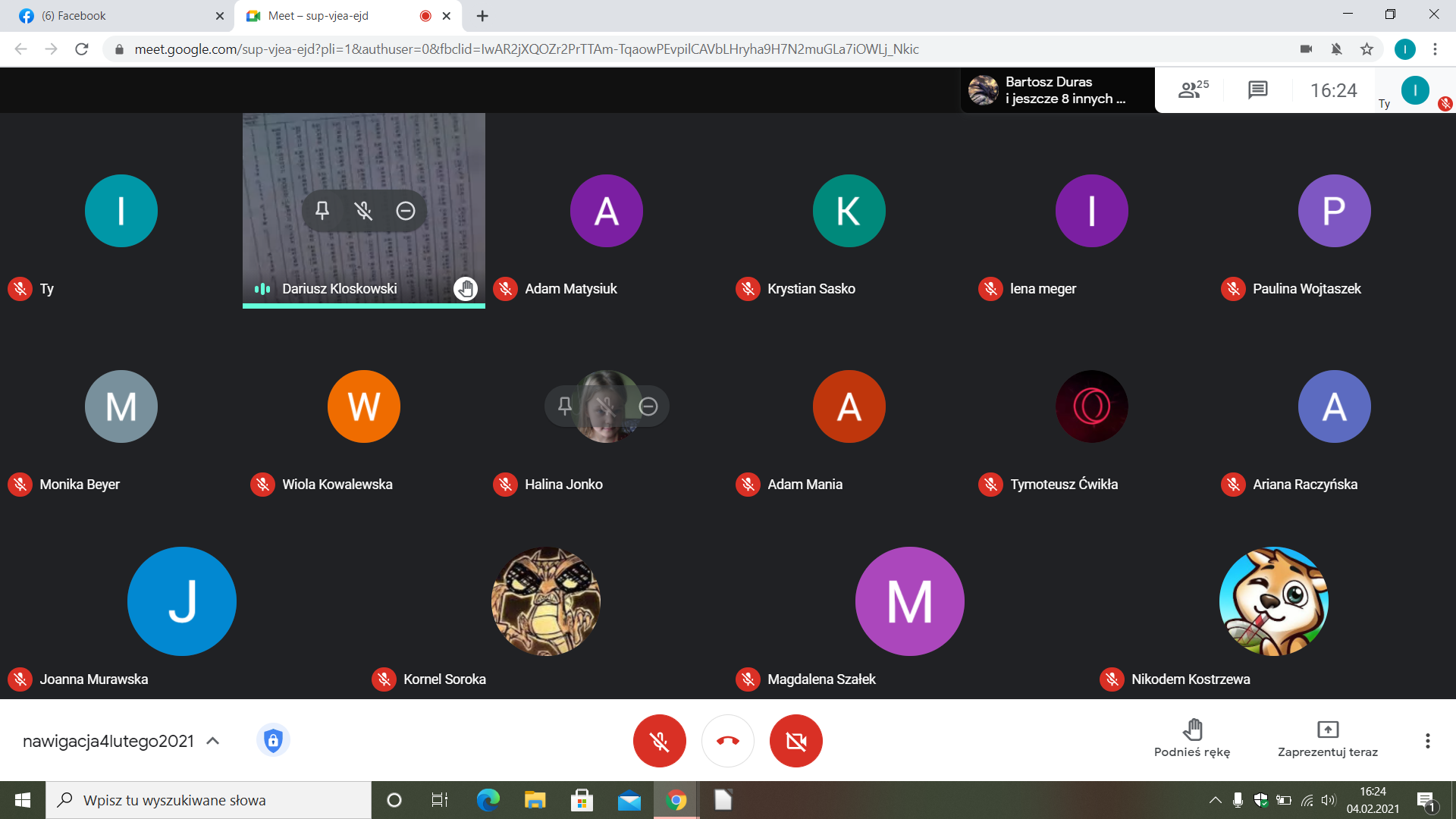Open a new browser tab
Image resolution: width=1456 pixels, height=819 pixels.
pyautogui.click(x=482, y=16)
